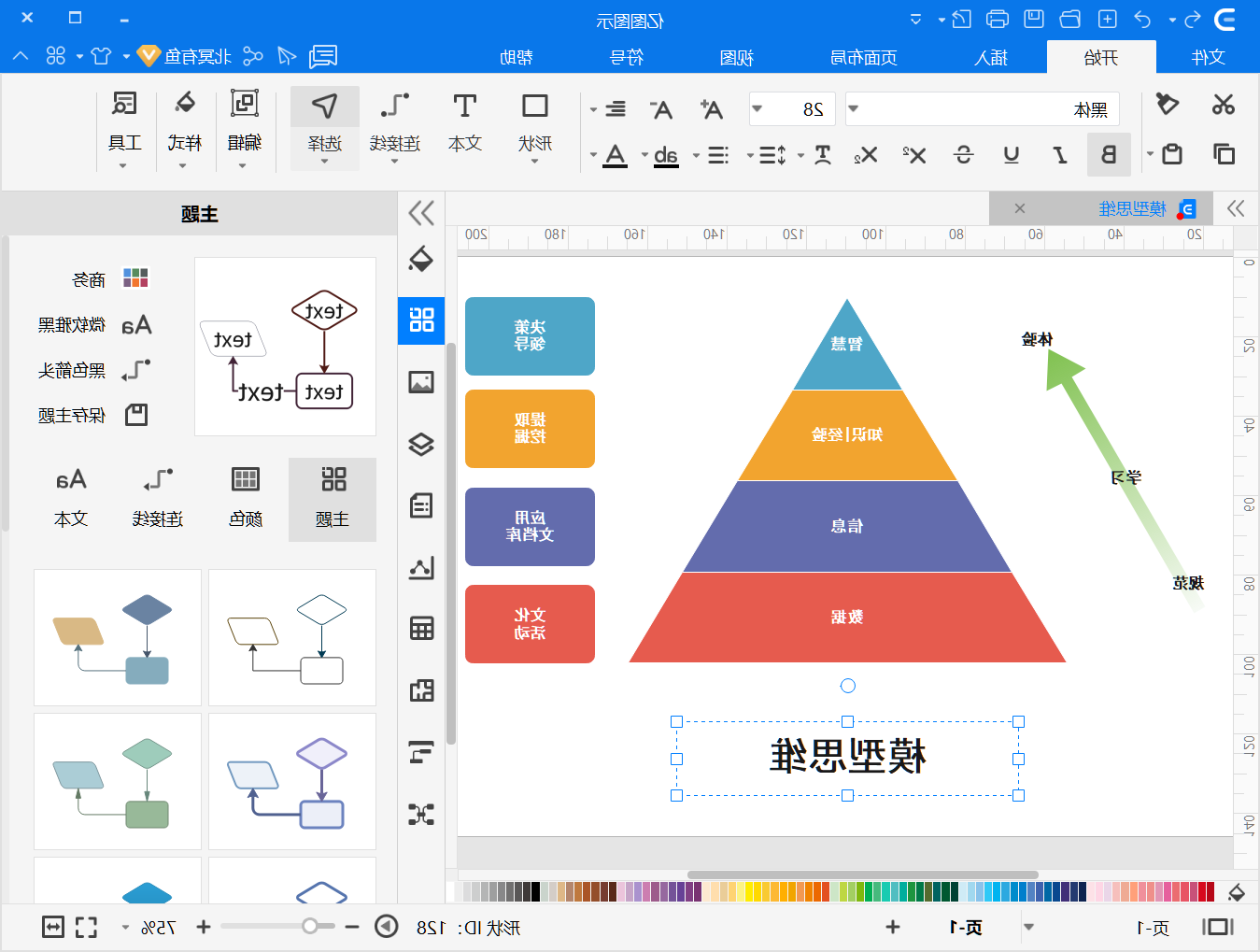Open the 视图 View ribbon tab
Viewport: 1260px width, 952px height.
pyautogui.click(x=737, y=58)
